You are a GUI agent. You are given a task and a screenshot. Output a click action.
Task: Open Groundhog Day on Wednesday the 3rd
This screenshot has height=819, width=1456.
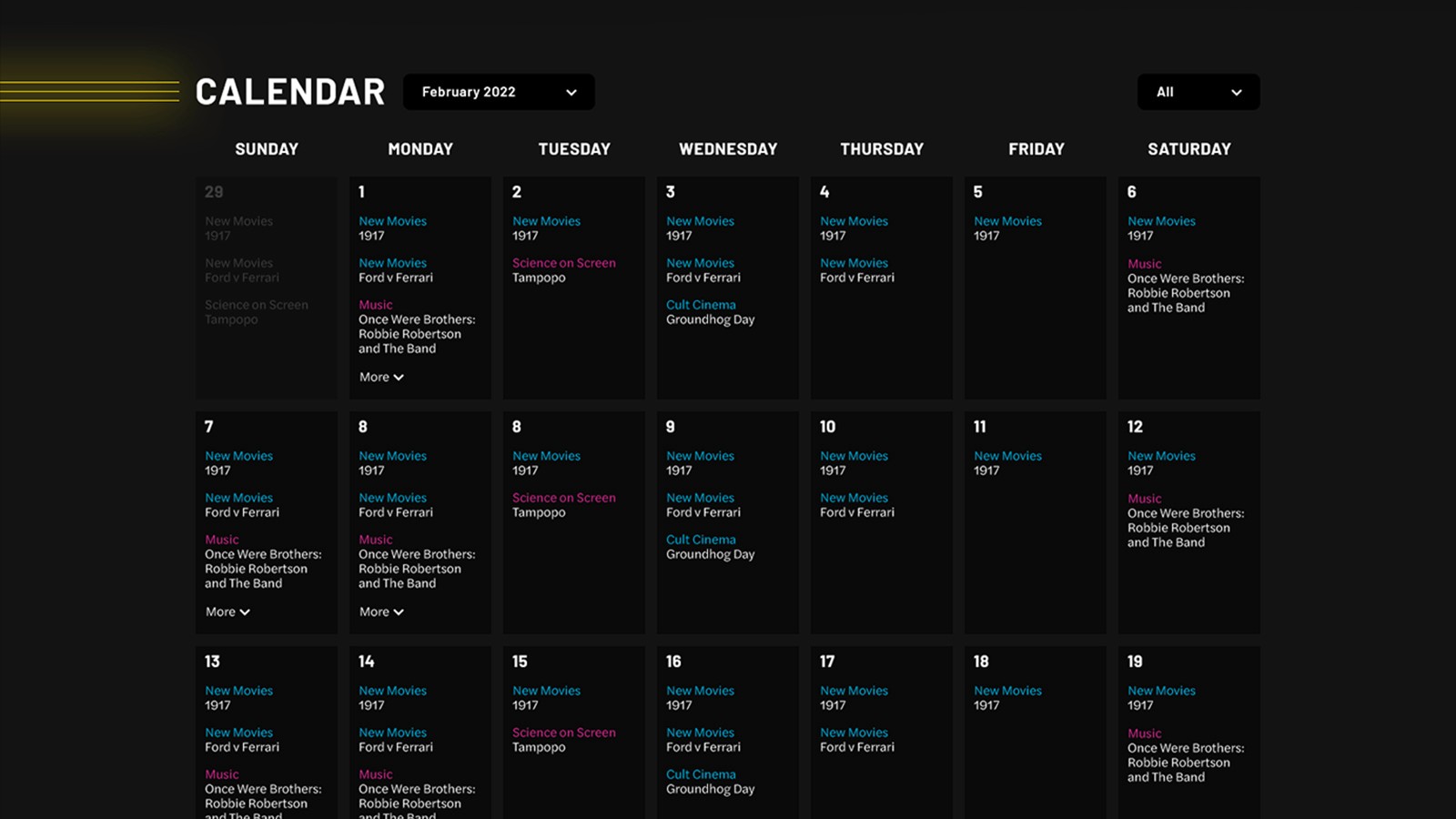[711, 319]
